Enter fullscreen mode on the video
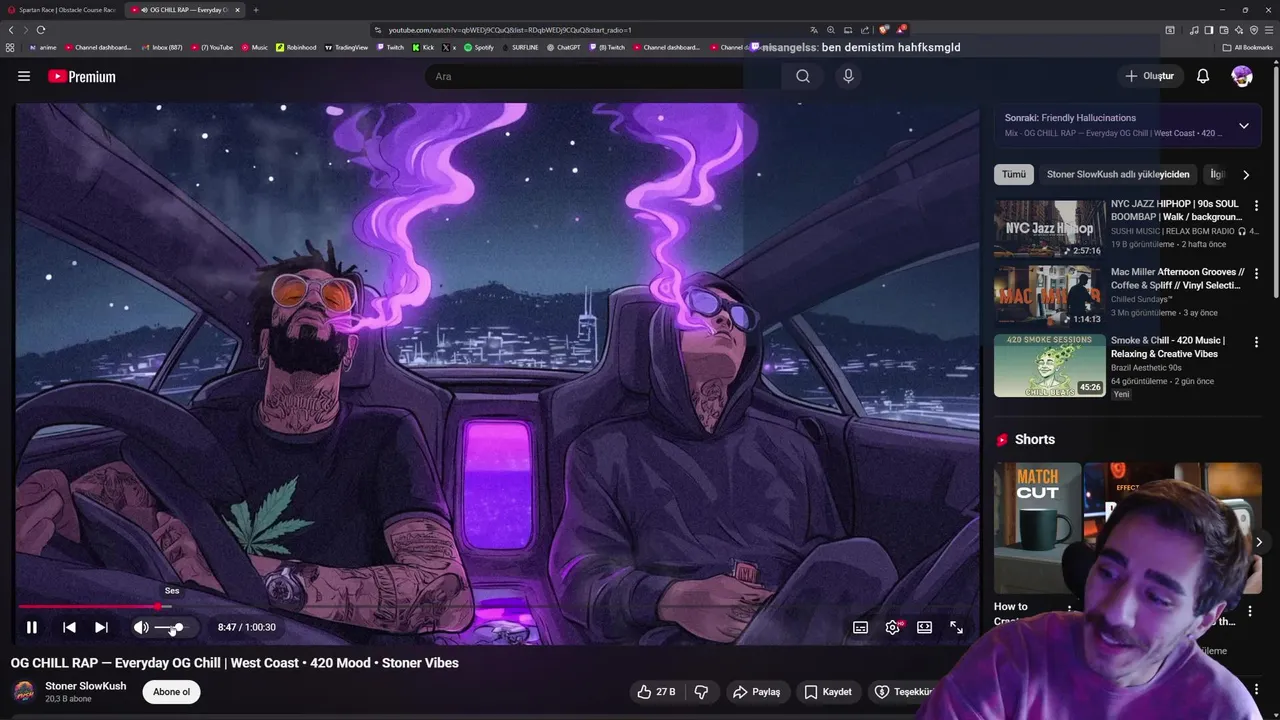Viewport: 1280px width, 720px height. pyautogui.click(x=956, y=627)
